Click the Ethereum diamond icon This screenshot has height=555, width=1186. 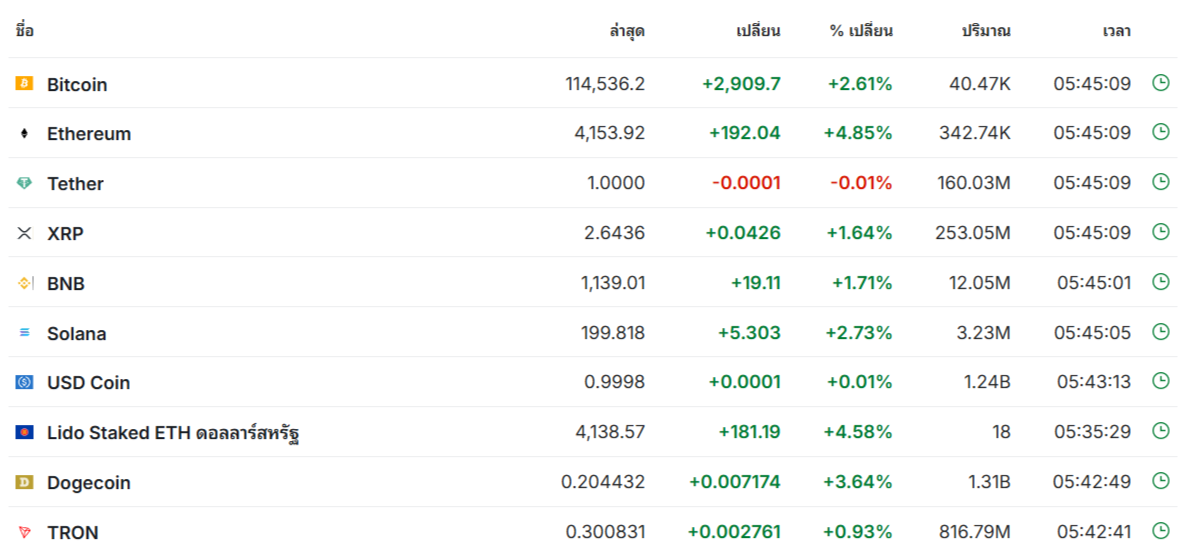[24, 133]
